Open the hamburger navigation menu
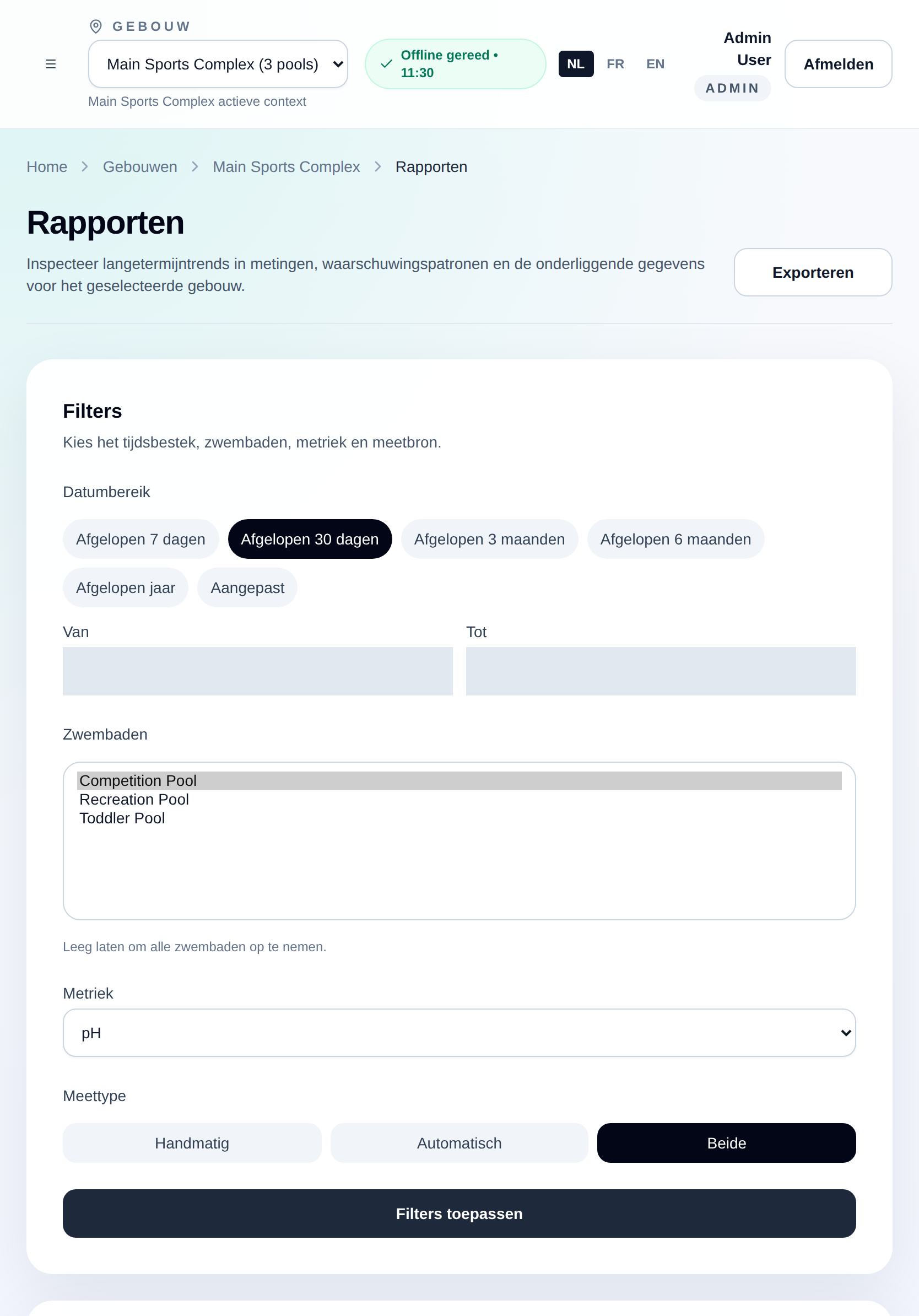 pos(51,63)
